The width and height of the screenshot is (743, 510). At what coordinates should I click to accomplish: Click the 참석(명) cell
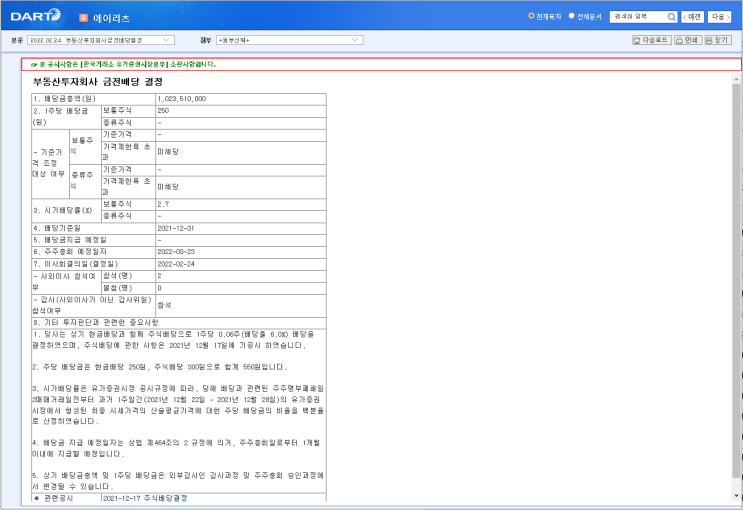128,276
